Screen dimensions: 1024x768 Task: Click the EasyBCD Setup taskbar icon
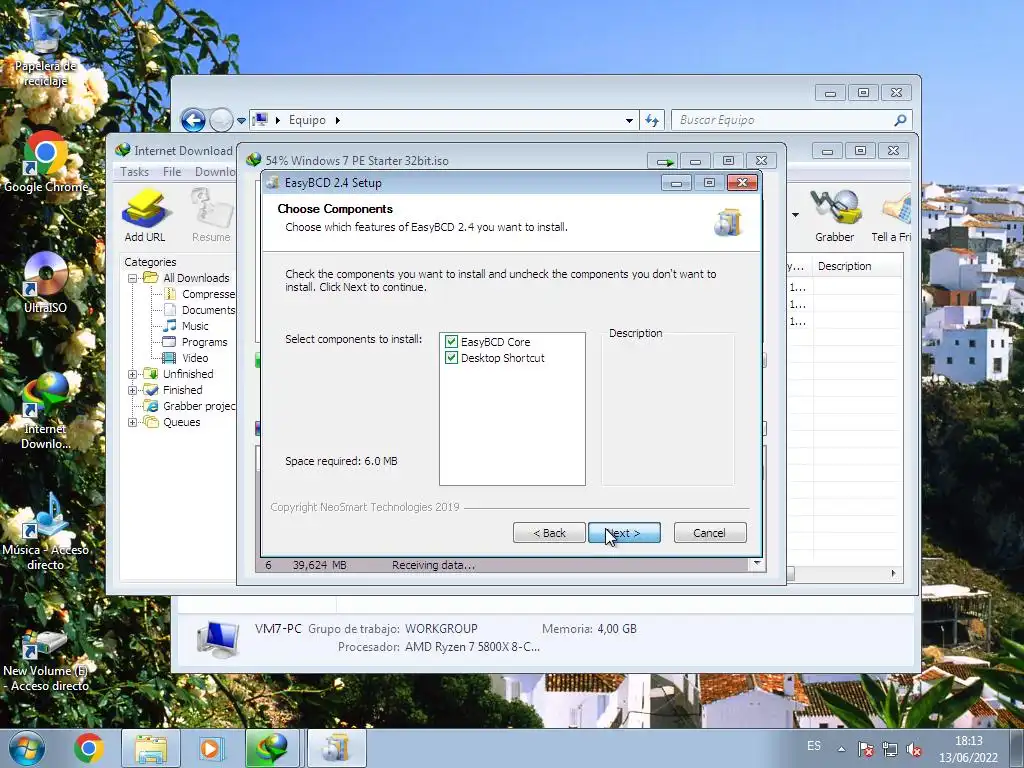[337, 748]
